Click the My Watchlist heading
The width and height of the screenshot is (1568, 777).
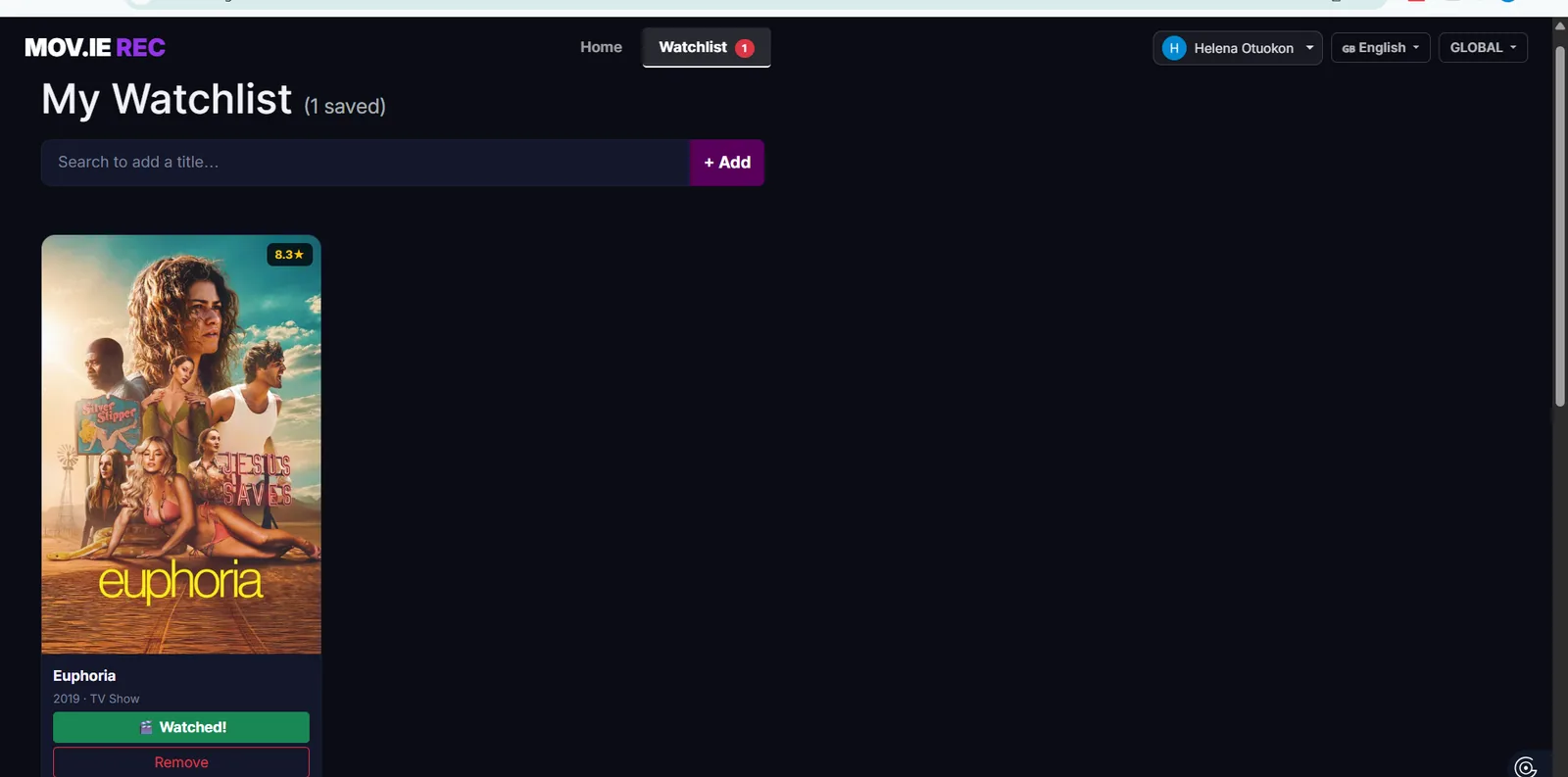(x=167, y=100)
